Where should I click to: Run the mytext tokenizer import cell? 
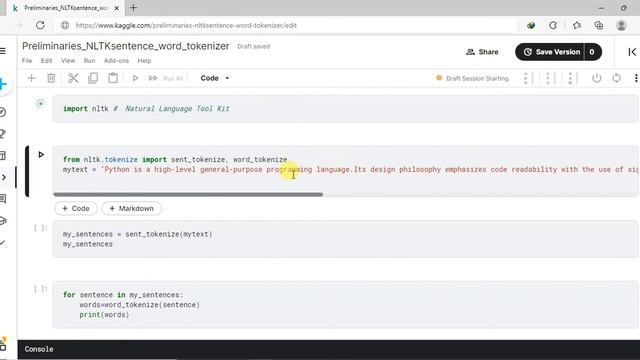pos(41,155)
